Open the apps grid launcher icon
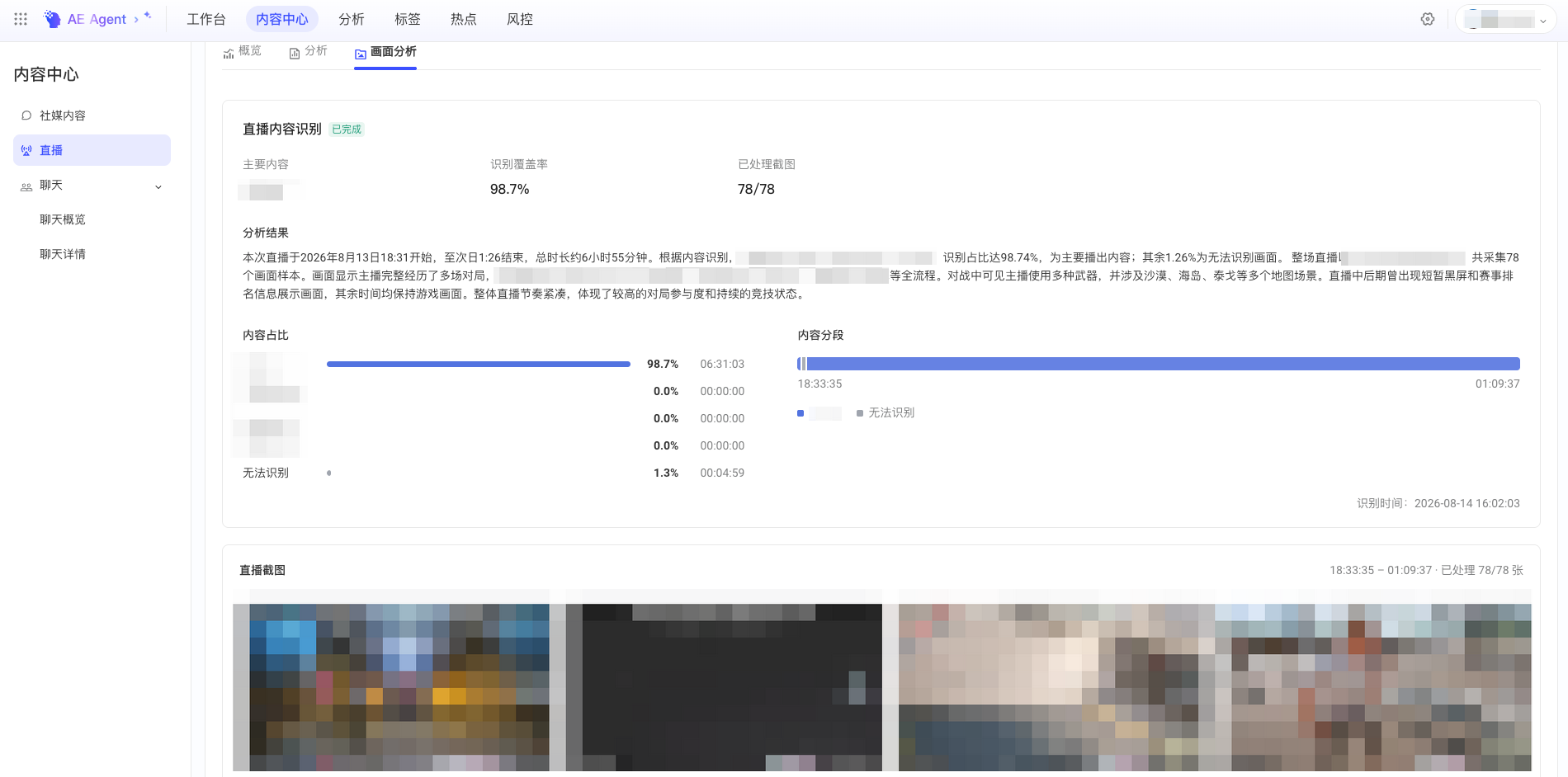Image resolution: width=1568 pixels, height=777 pixels. point(21,19)
